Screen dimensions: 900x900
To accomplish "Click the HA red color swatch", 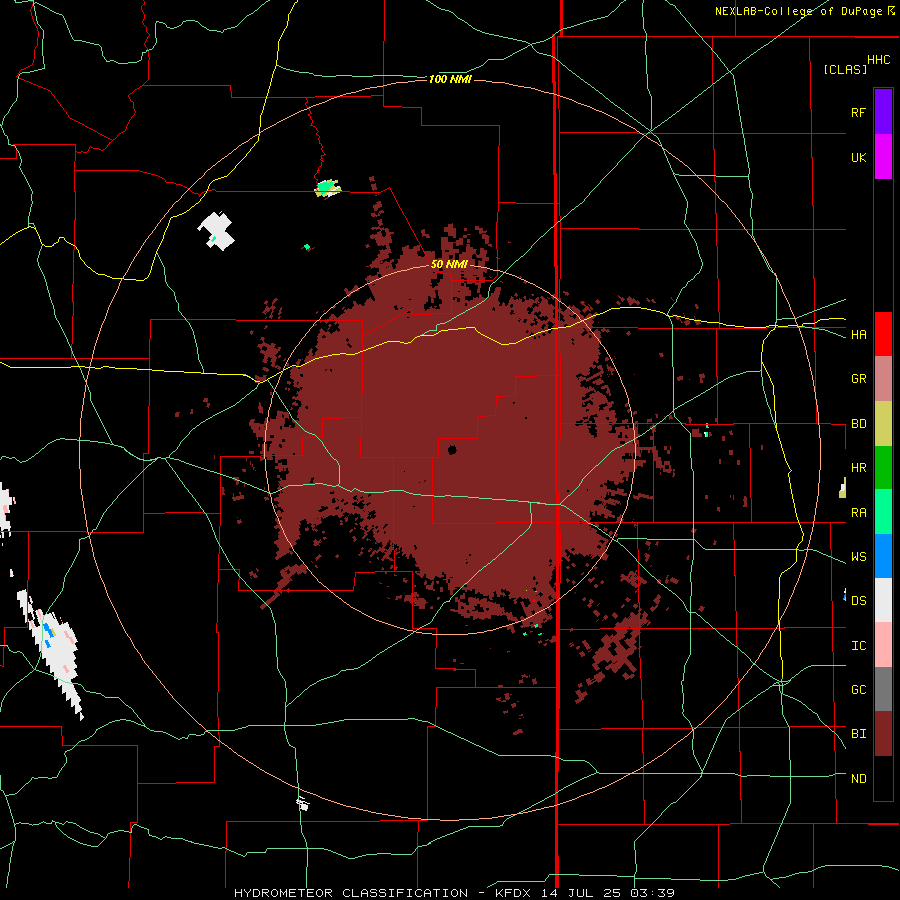I will pos(883,334).
